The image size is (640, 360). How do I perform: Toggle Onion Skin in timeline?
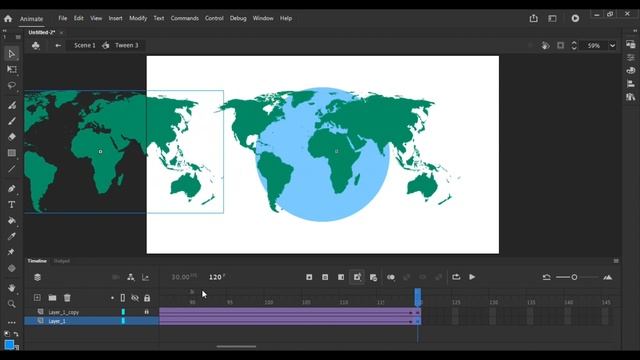[391, 277]
